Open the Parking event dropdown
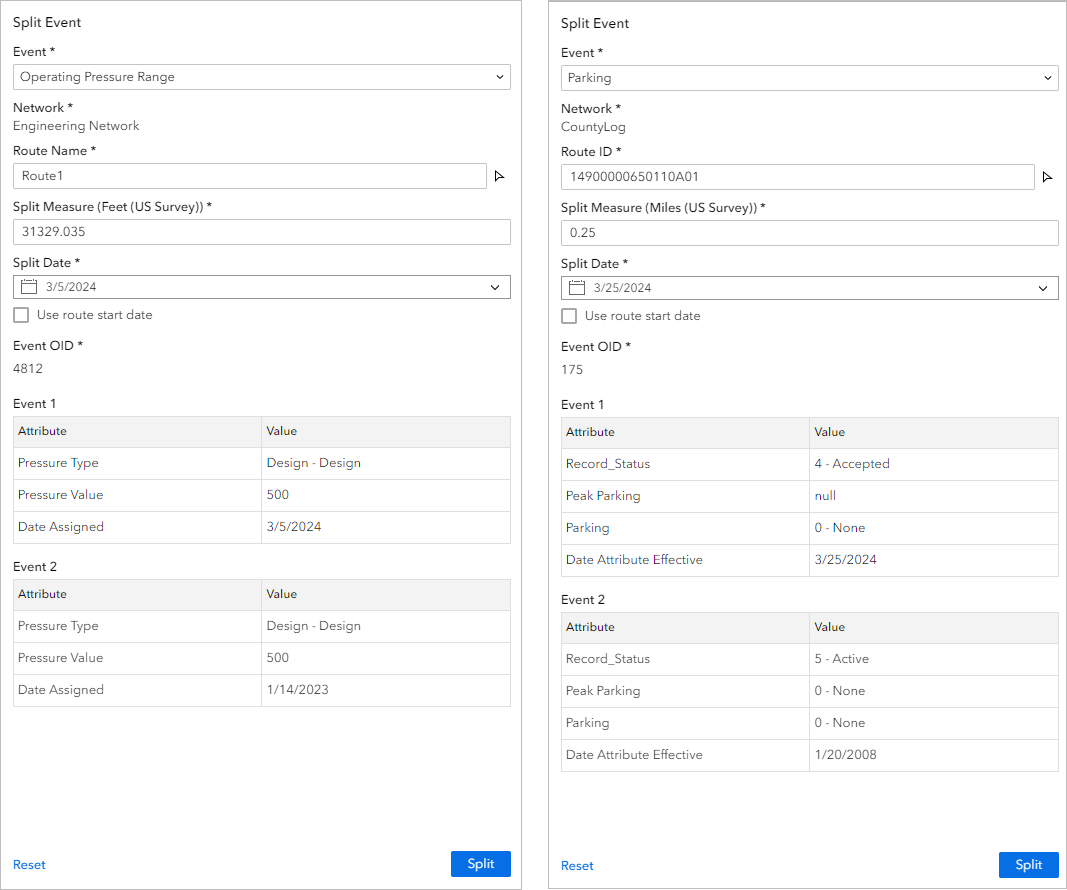Viewport: 1067px width, 890px height. click(x=809, y=78)
